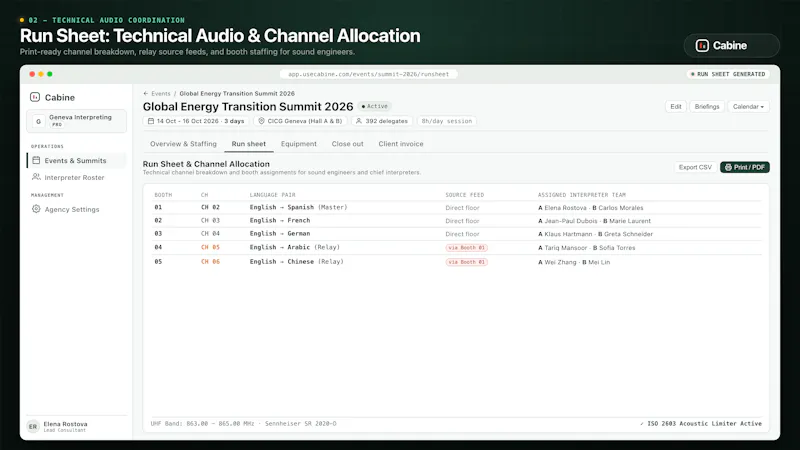Click team Klaus Hartmann · Greta Schneider
This screenshot has width=800, height=450.
coord(595,234)
